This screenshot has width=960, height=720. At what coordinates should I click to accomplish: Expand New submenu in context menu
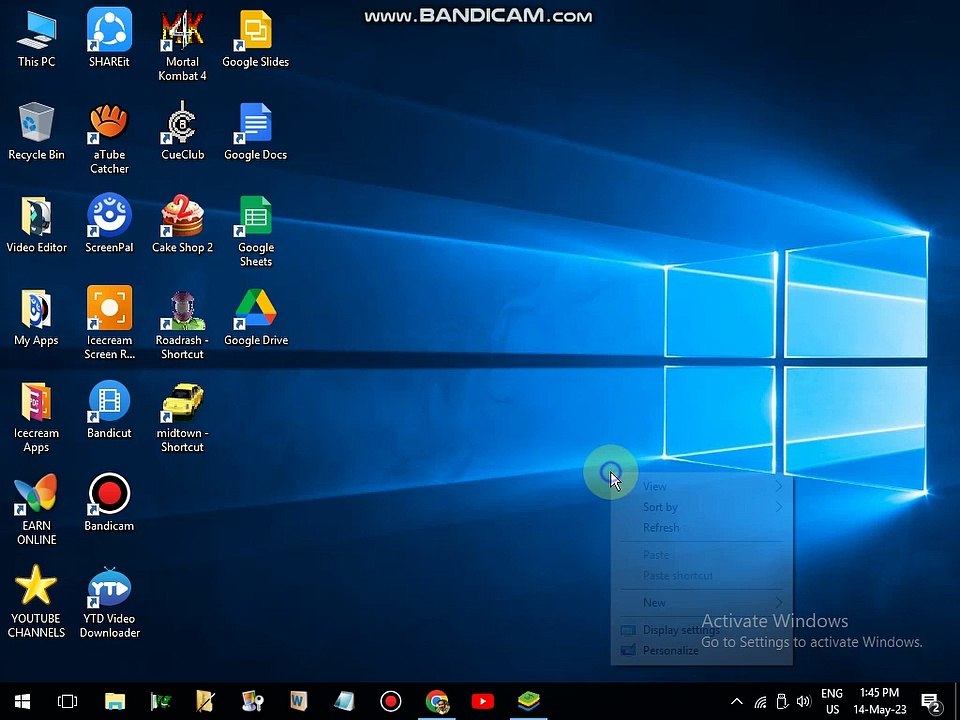click(x=702, y=602)
